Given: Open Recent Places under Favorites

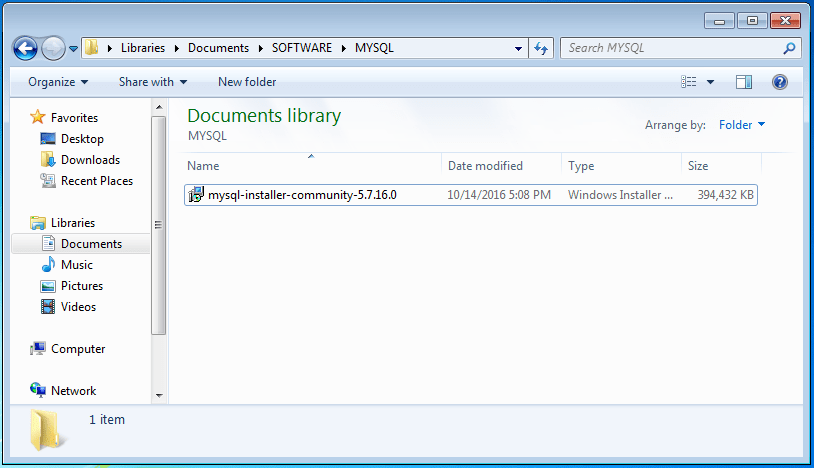Looking at the screenshot, I should [97, 181].
